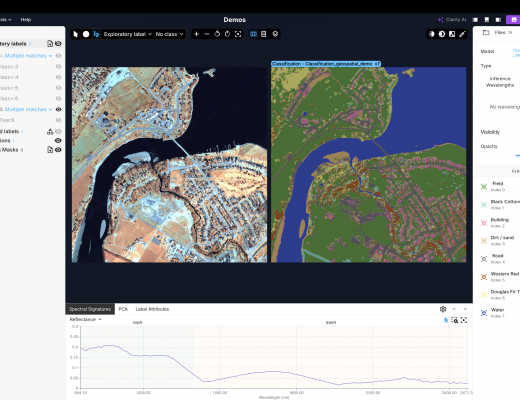The height and width of the screenshot is (400, 520).
Task: Expand first Multiple matches chevron
Action: 50,56
